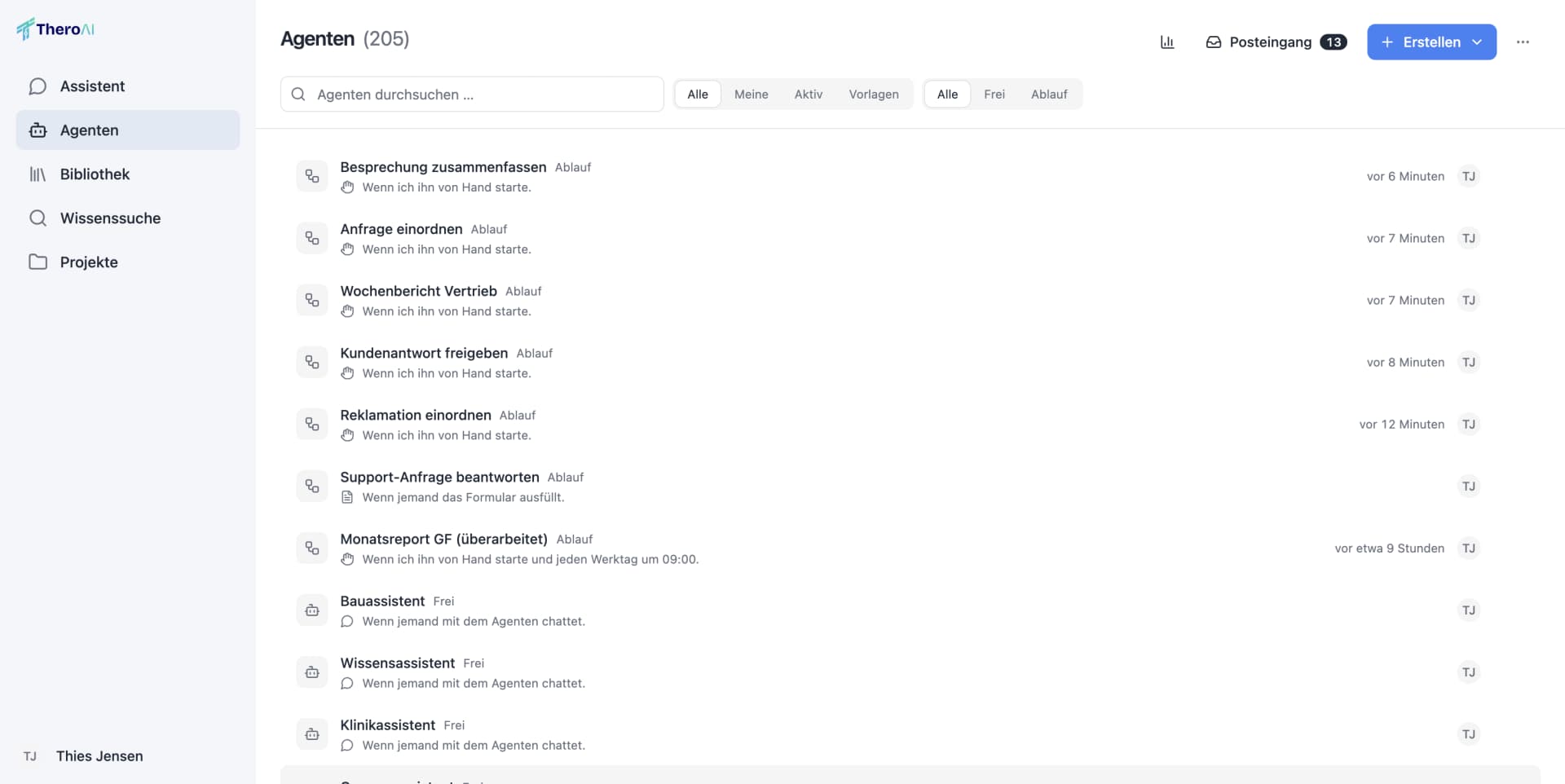
Task: Go to Wissenssuche in the sidebar
Action: 128,218
